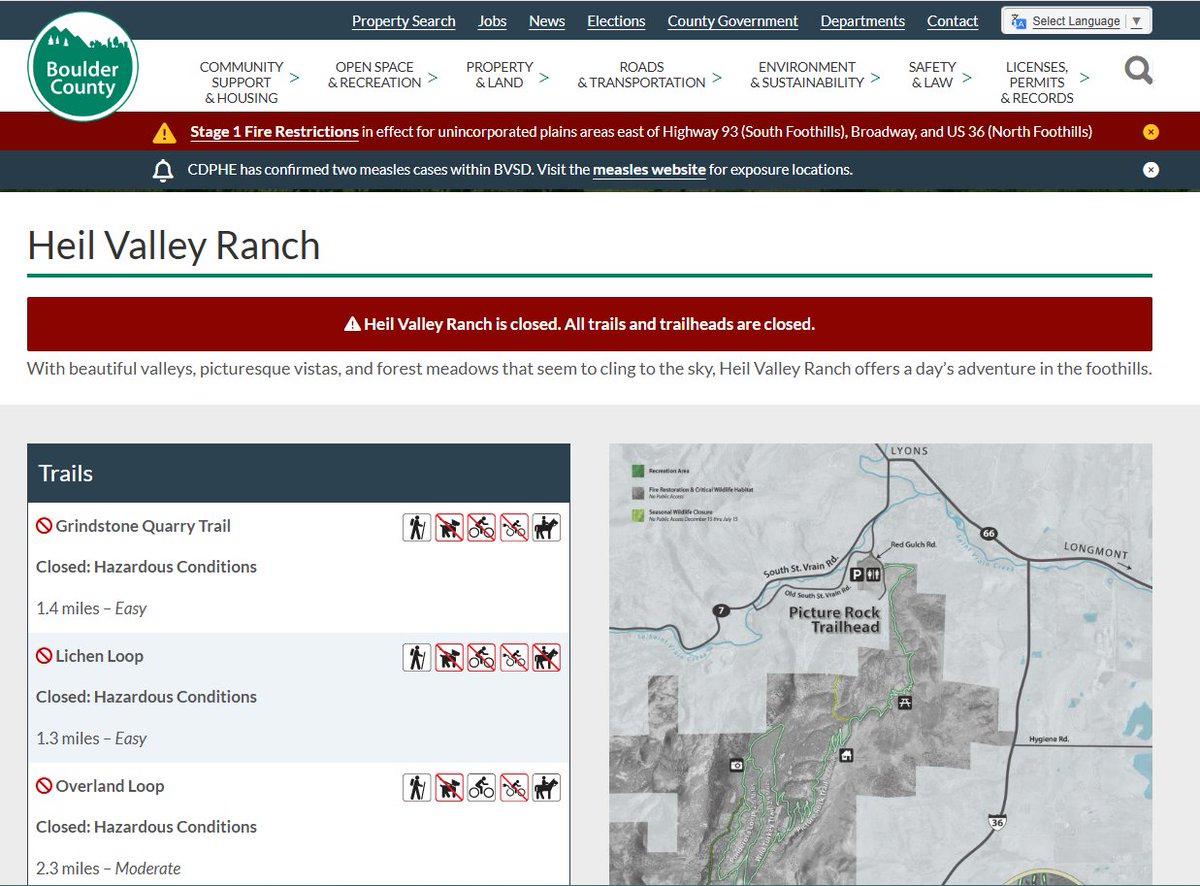Open the Open Space & Recreation menu
This screenshot has width=1200, height=886.
374,75
